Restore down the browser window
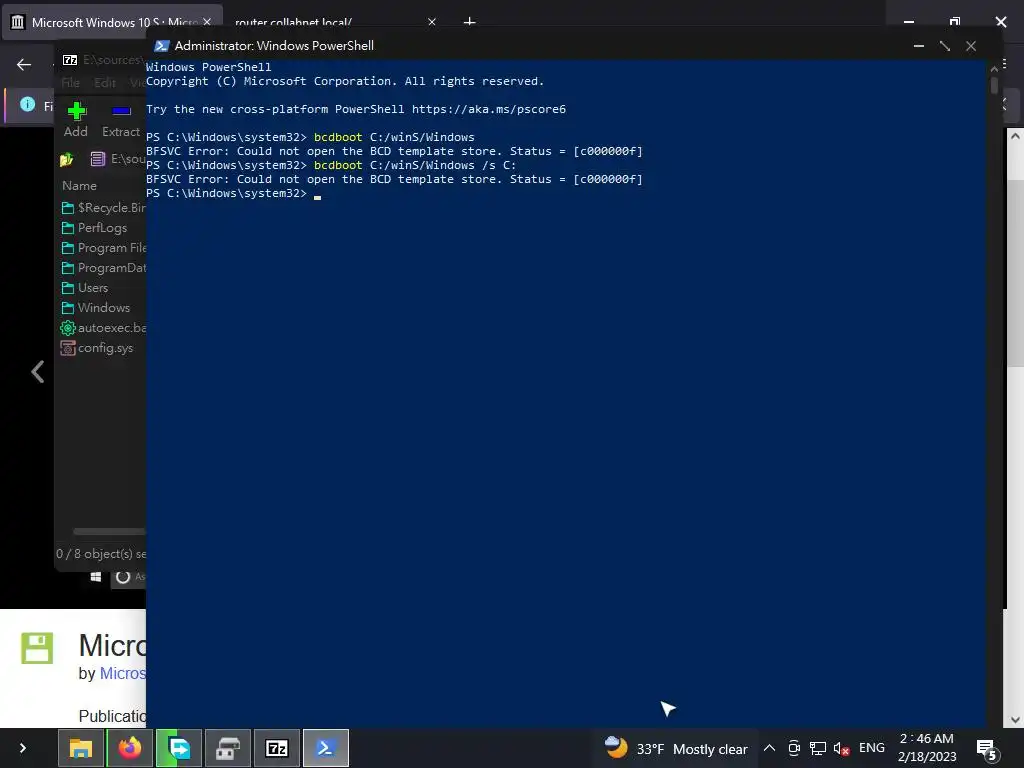Screen dimensions: 1024x768 click(x=955, y=22)
